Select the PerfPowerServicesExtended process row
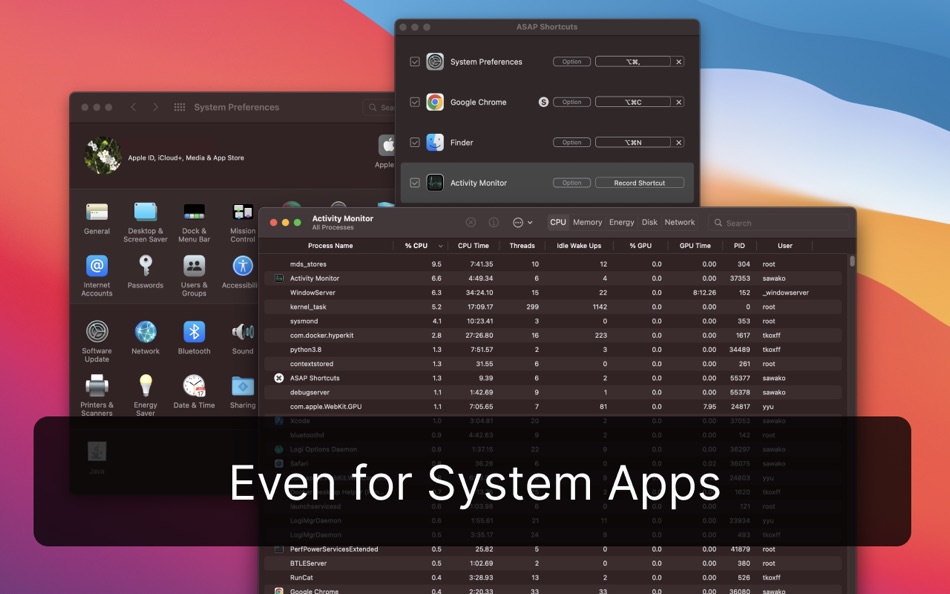This screenshot has height=594, width=950. 553,549
